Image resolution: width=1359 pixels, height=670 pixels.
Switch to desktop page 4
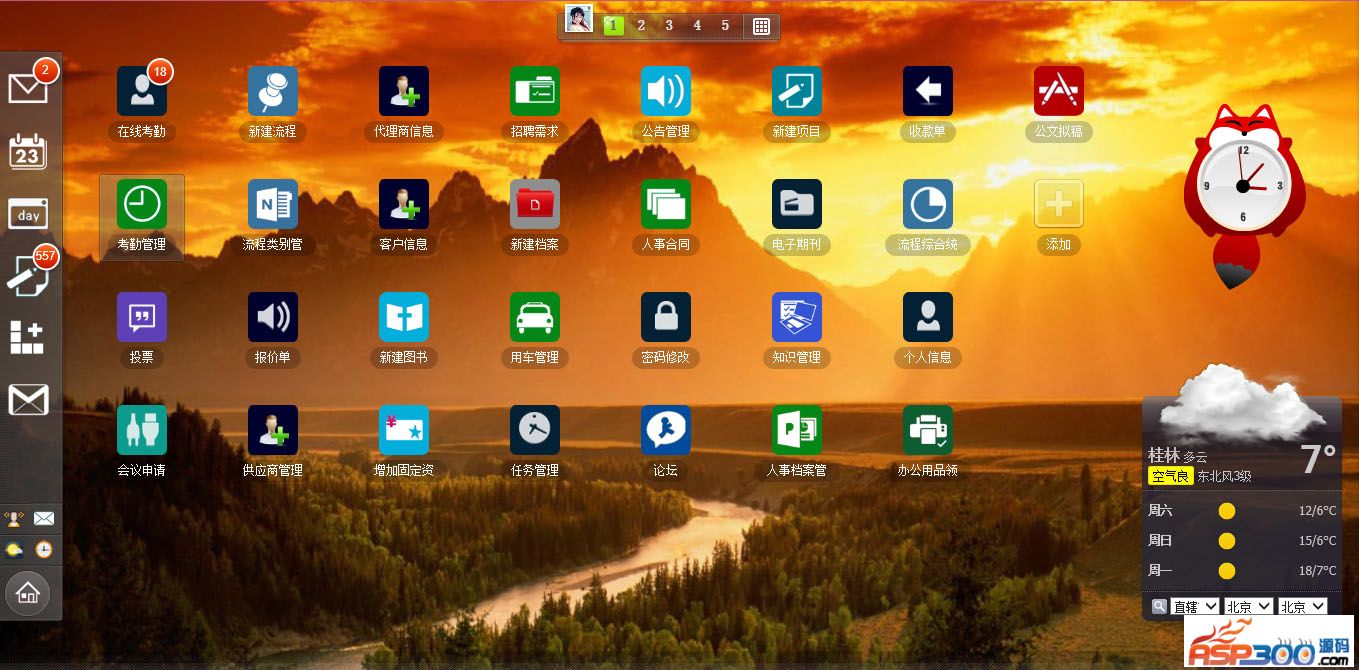(x=697, y=26)
